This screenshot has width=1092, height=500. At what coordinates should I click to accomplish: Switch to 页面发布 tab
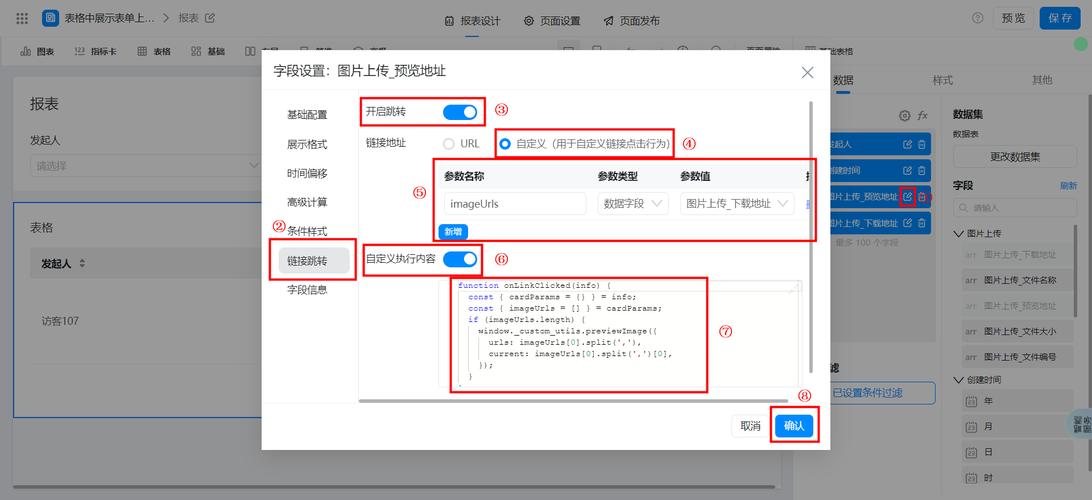(x=632, y=20)
